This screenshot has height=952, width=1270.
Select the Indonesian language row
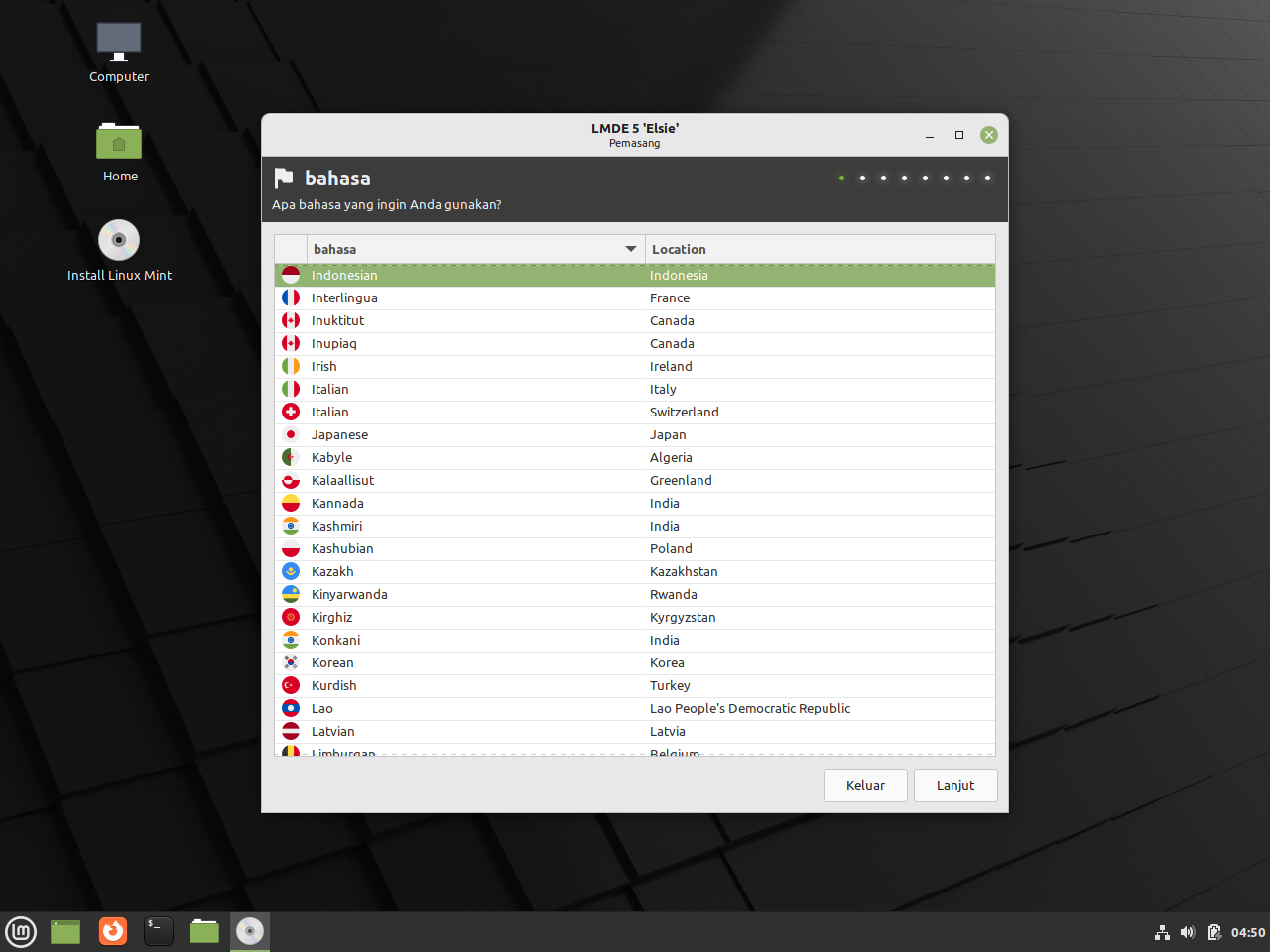click(635, 275)
